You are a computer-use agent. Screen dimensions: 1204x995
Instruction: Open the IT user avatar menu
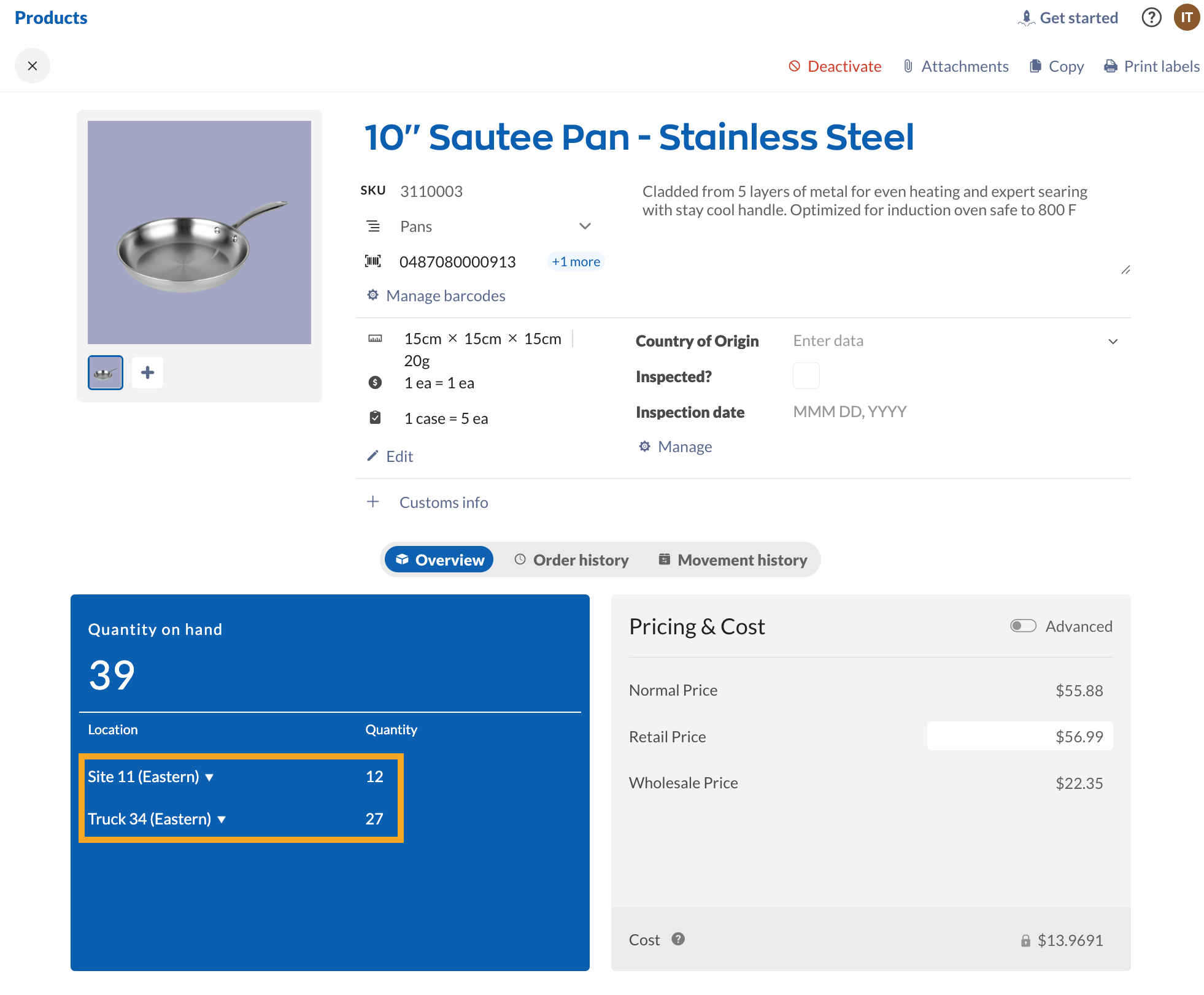click(x=1187, y=17)
